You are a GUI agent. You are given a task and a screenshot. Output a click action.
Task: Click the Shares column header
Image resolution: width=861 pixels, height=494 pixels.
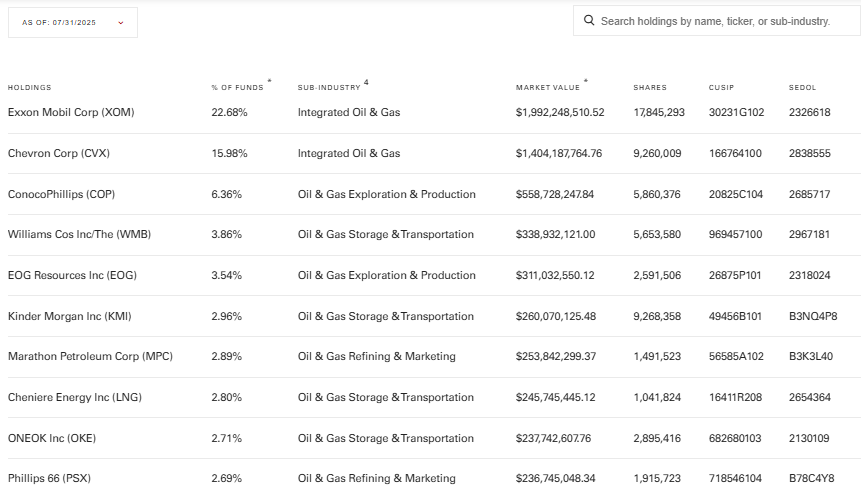pyautogui.click(x=649, y=88)
